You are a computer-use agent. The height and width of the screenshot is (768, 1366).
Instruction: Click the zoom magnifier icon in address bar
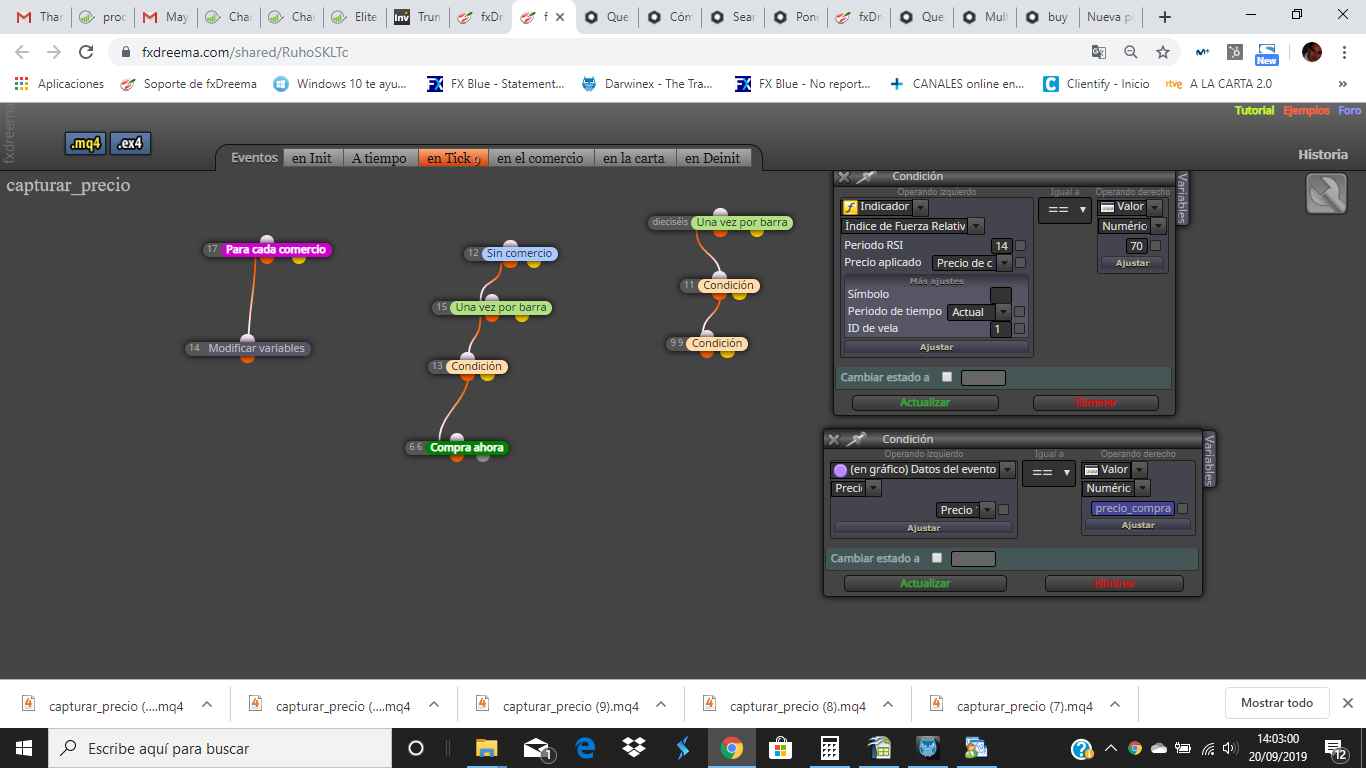[x=1131, y=52]
